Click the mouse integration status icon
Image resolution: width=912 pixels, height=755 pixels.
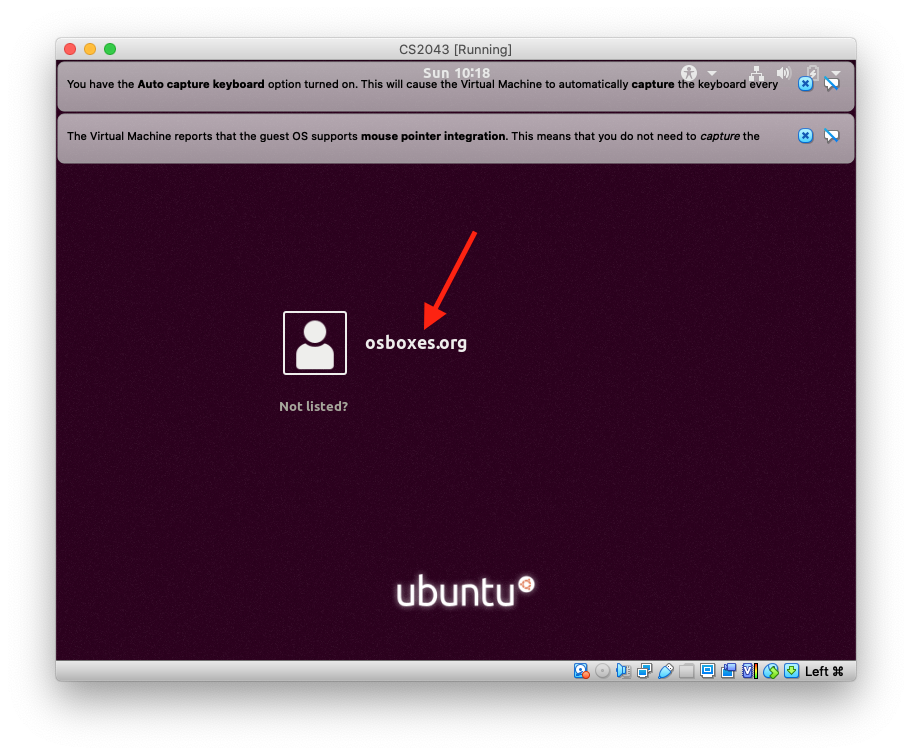click(x=770, y=671)
